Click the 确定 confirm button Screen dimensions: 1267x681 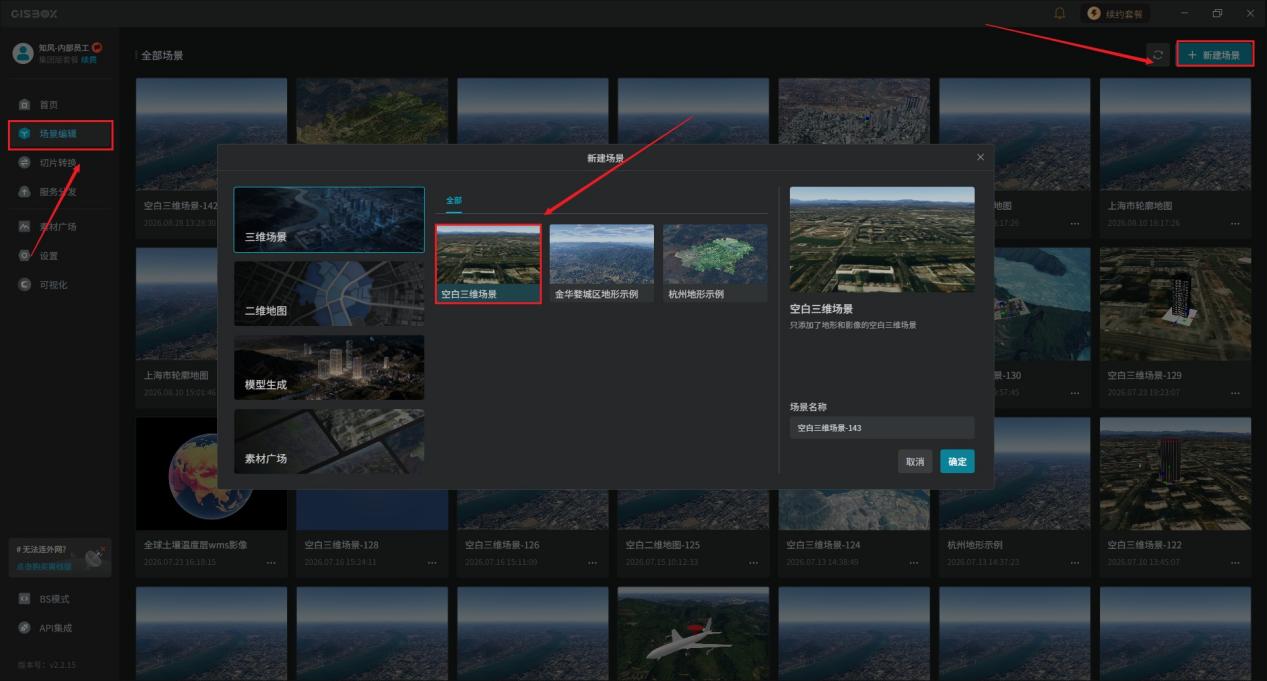(957, 462)
